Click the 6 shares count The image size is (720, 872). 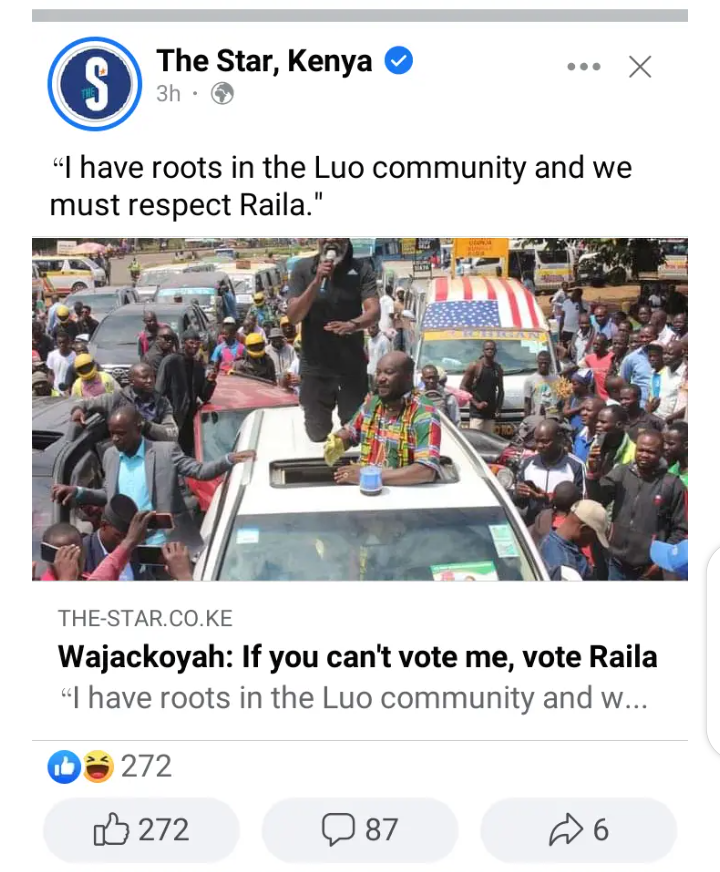tap(601, 830)
